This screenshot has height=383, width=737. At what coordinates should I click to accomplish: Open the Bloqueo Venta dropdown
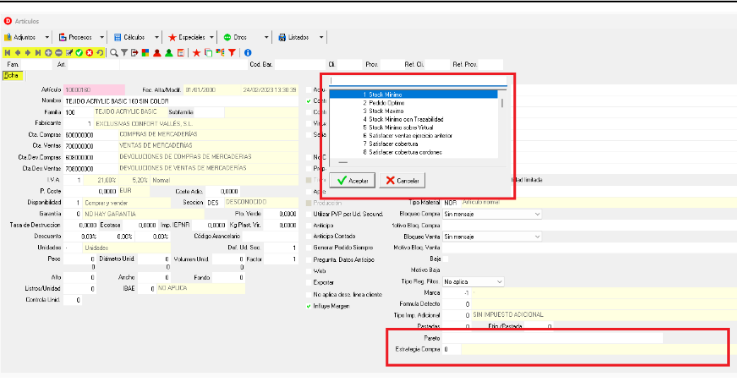point(492,237)
